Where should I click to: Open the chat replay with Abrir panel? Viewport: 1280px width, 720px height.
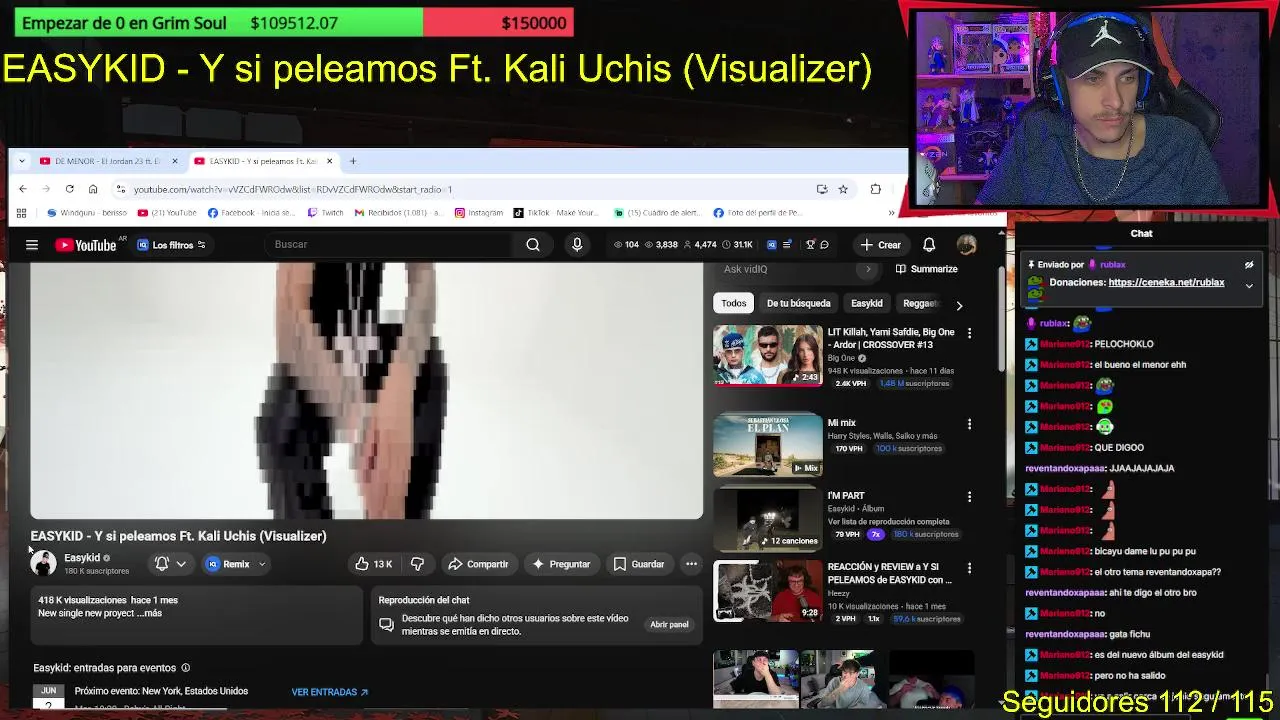click(x=669, y=624)
